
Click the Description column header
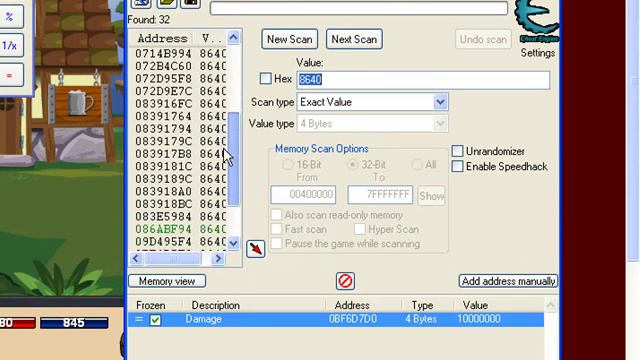(x=216, y=305)
